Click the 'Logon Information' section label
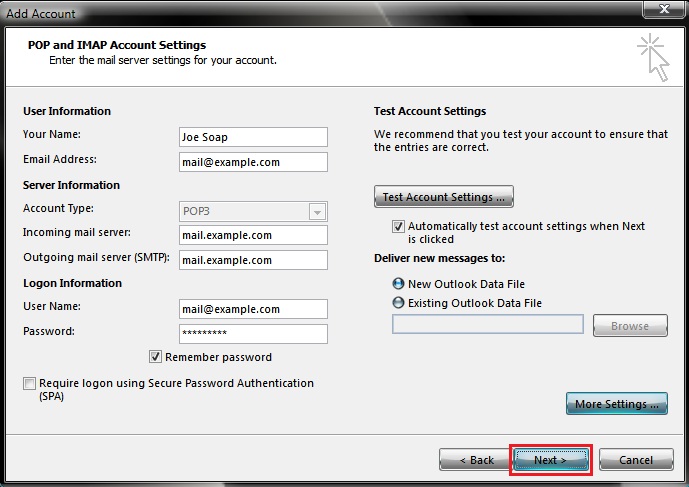This screenshot has height=487, width=689. coord(73,283)
